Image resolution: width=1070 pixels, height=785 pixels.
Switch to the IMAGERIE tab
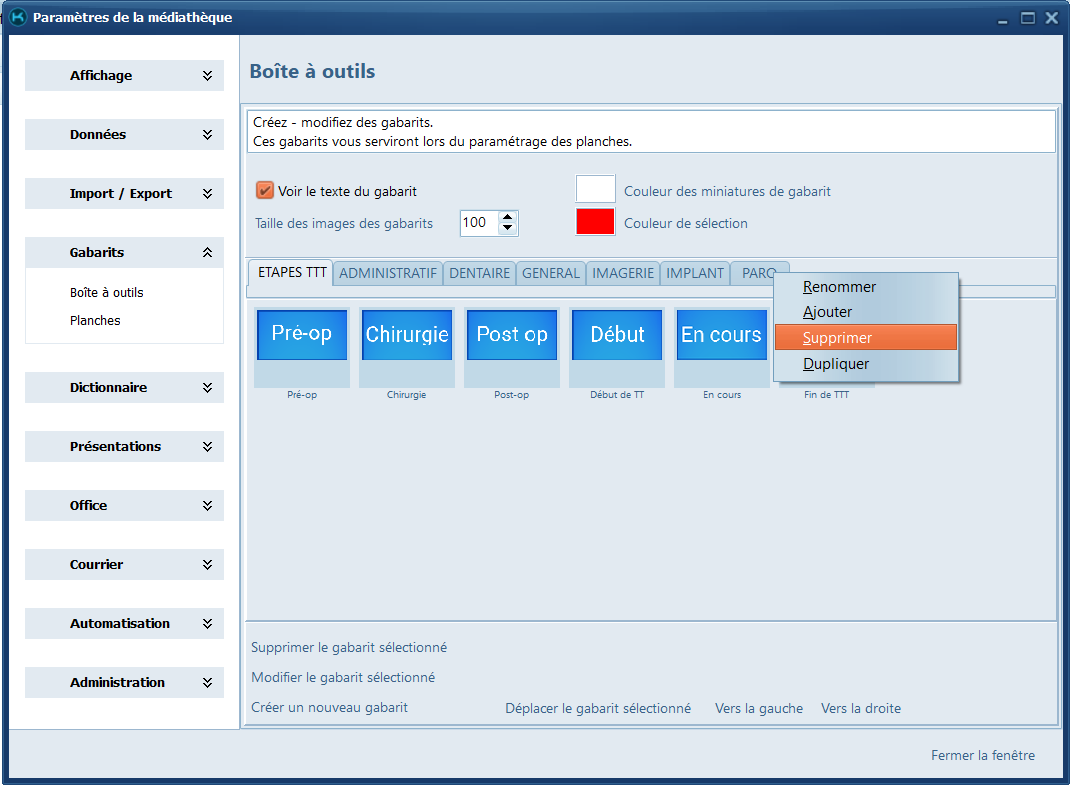pyautogui.click(x=623, y=273)
